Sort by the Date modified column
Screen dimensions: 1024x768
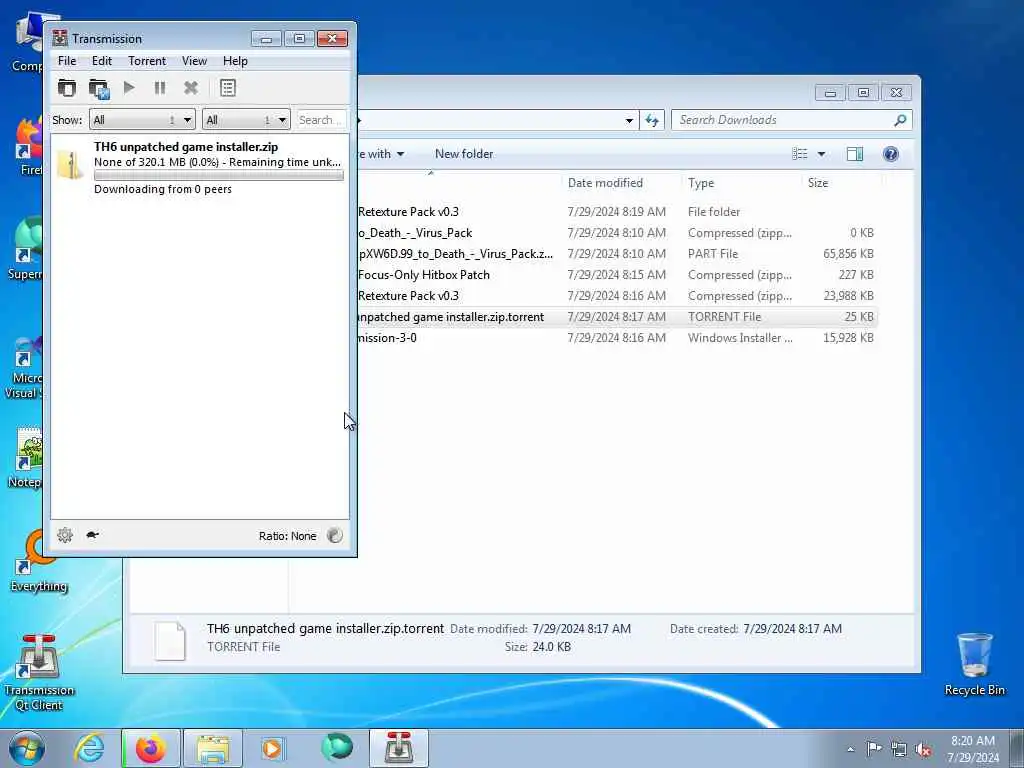click(x=605, y=183)
